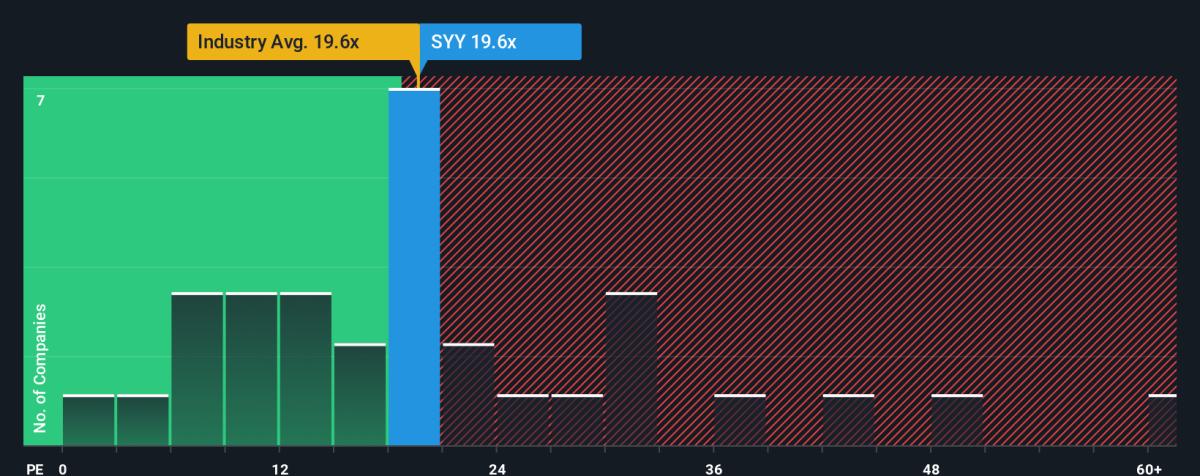Click the 12 label on the PE axis
Viewport: 1200px width, 476px height.
coord(279,466)
